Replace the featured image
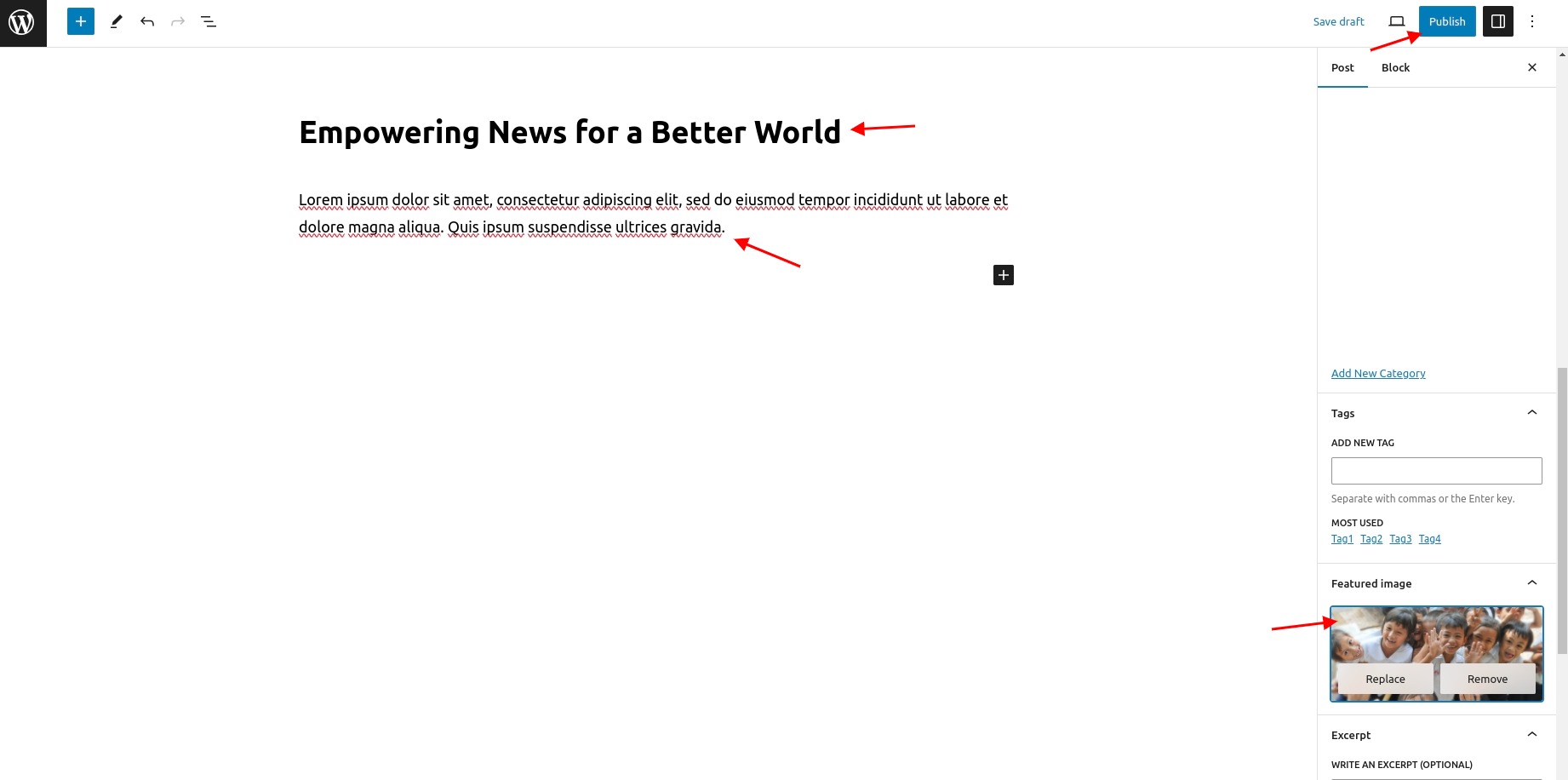Screen dimensions: 1568x780 (1385, 679)
